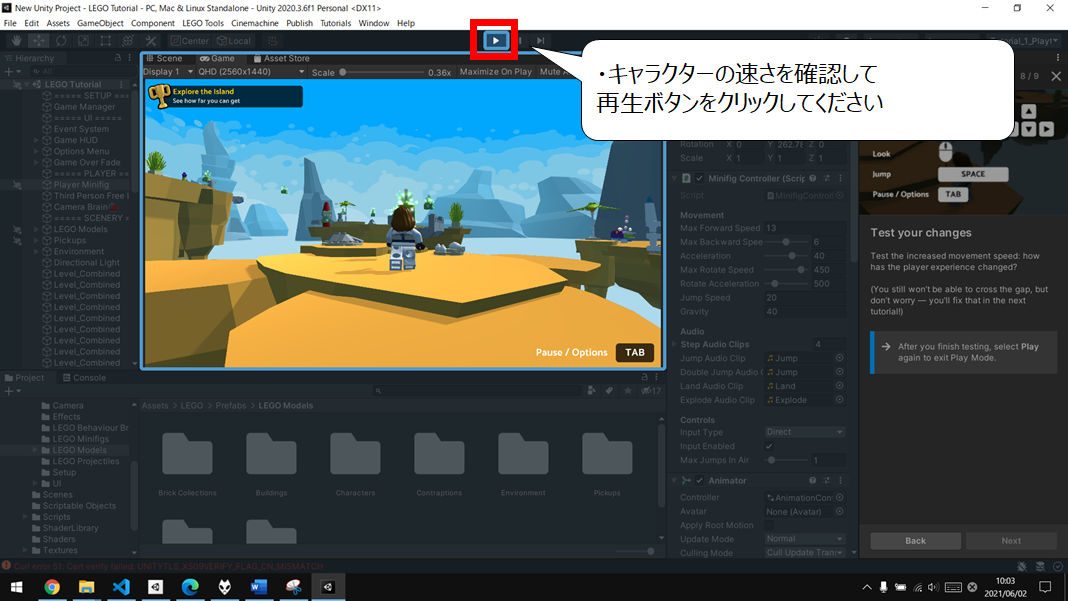Viewport: 1068px width, 601px height.
Task: Click the Game view Scale slider
Action: 381,72
